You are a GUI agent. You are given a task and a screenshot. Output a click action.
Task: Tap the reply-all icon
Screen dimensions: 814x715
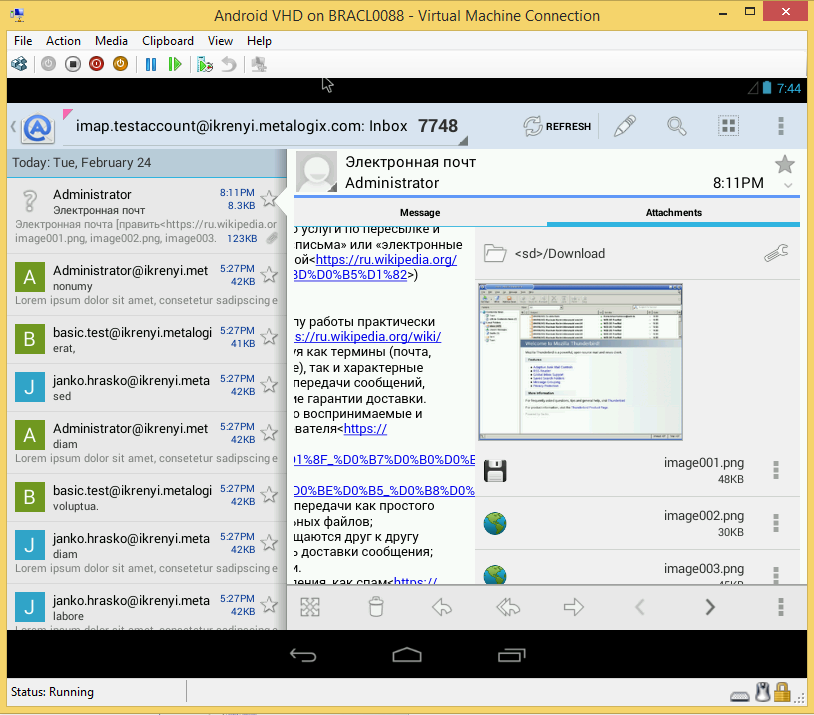(x=508, y=606)
